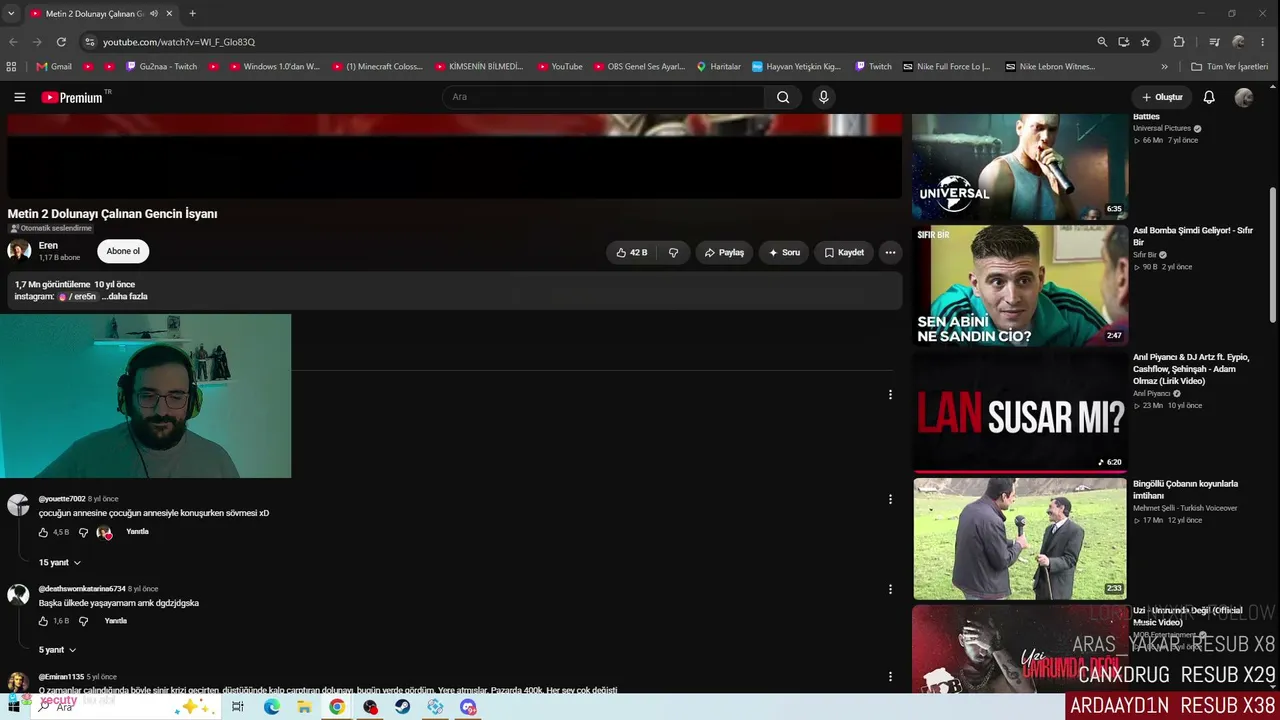Open the Gmail bookmark
This screenshot has width=1280, height=720.
(54, 67)
